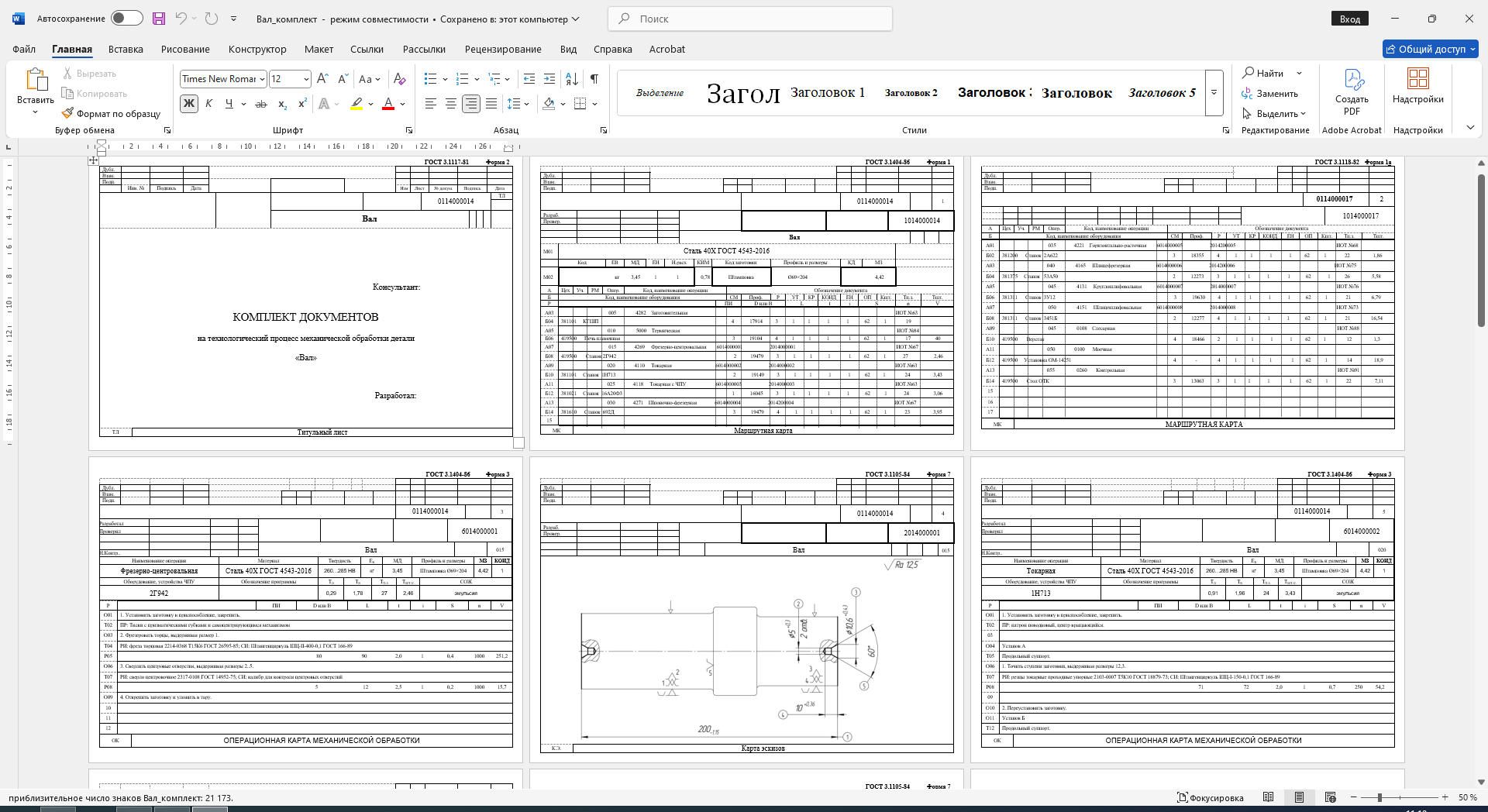
Task: Click the Format Painter brush icon
Action: pyautogui.click(x=68, y=114)
